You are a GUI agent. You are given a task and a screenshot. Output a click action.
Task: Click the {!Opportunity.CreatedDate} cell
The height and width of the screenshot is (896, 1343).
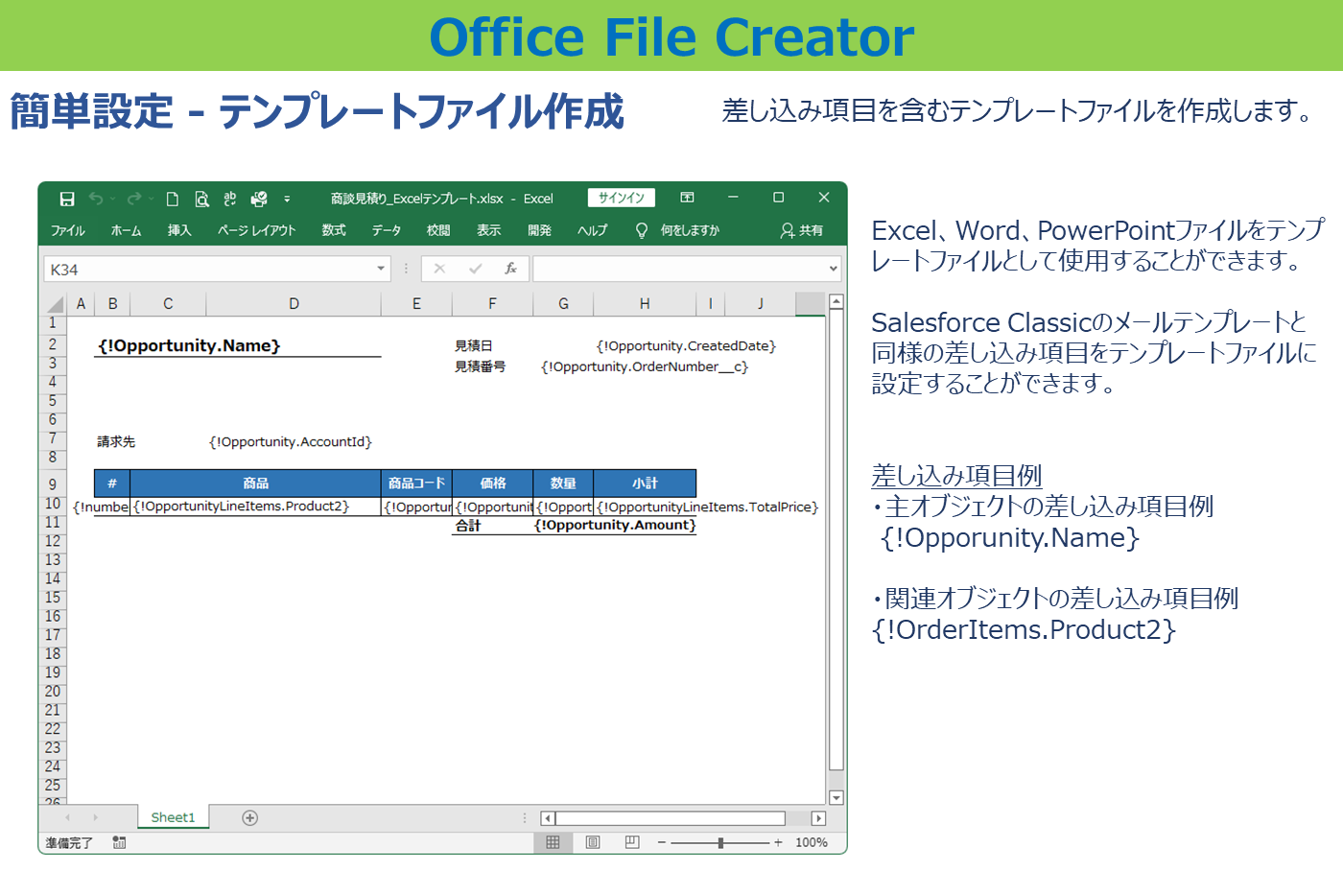[x=686, y=345]
